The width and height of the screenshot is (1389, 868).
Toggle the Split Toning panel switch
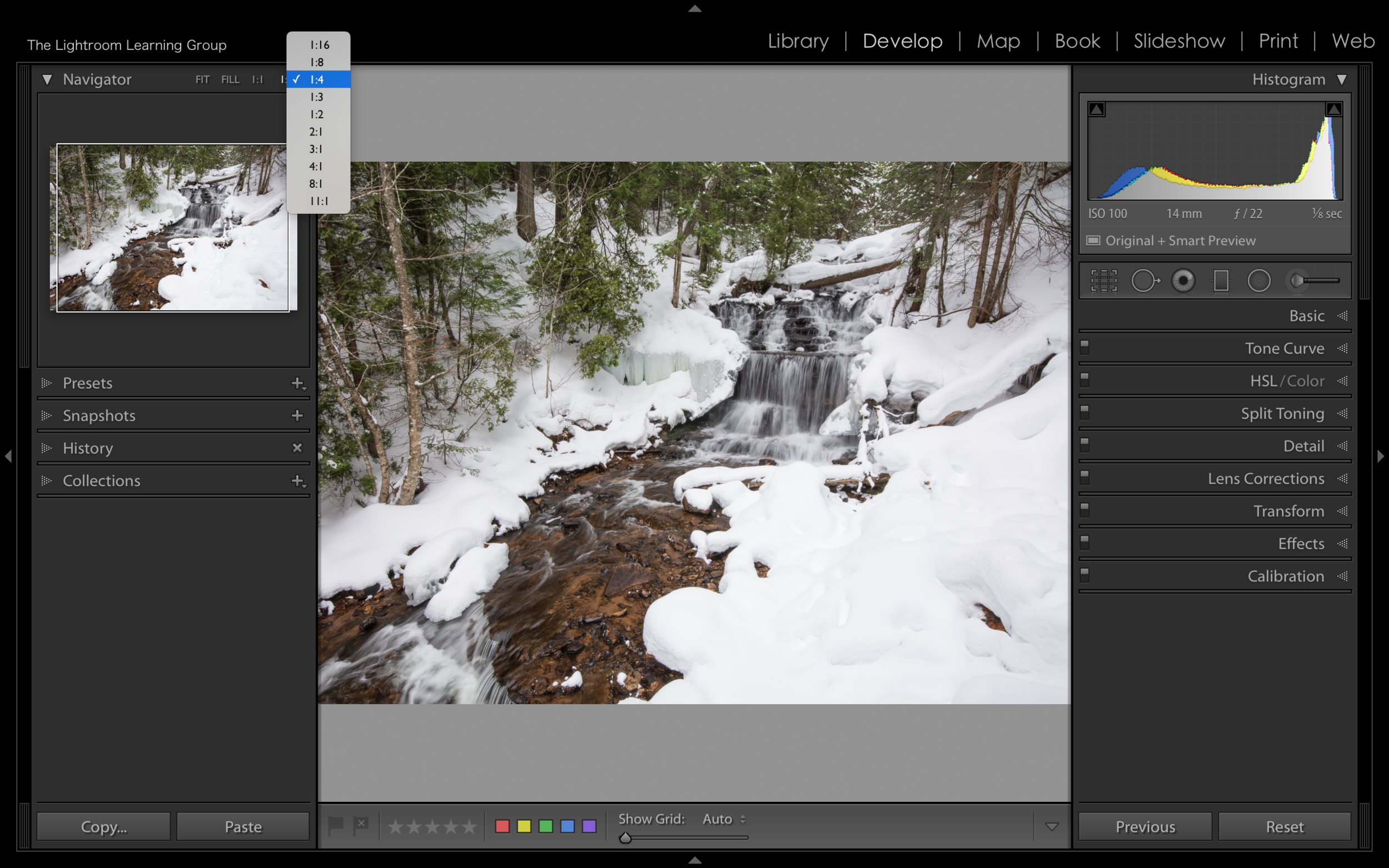point(1085,412)
